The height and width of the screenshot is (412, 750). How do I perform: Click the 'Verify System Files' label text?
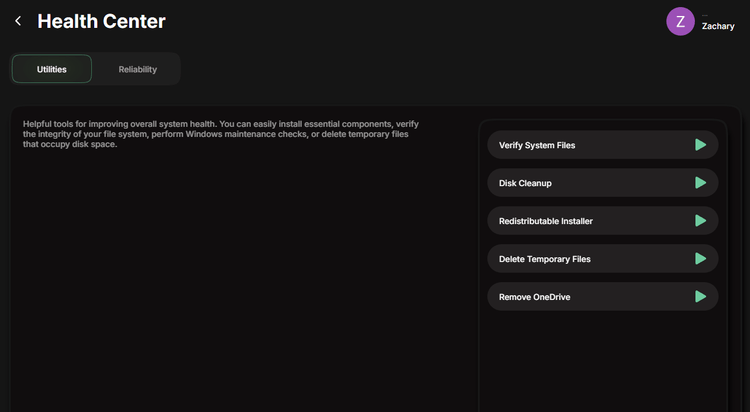[537, 145]
